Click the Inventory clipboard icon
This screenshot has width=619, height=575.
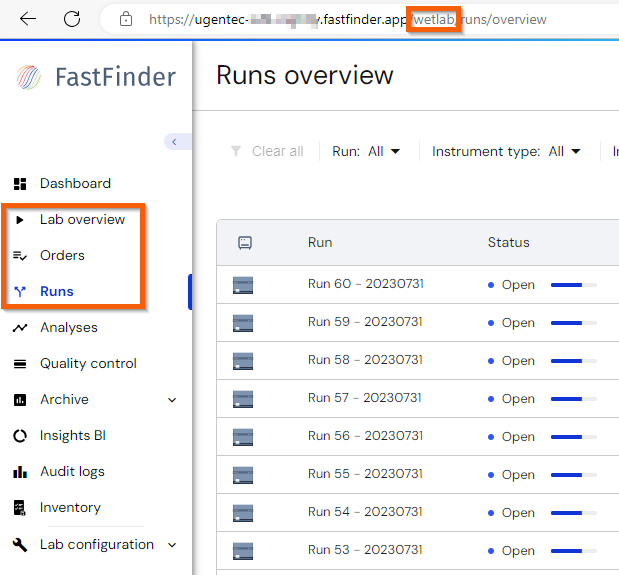click(x=20, y=508)
